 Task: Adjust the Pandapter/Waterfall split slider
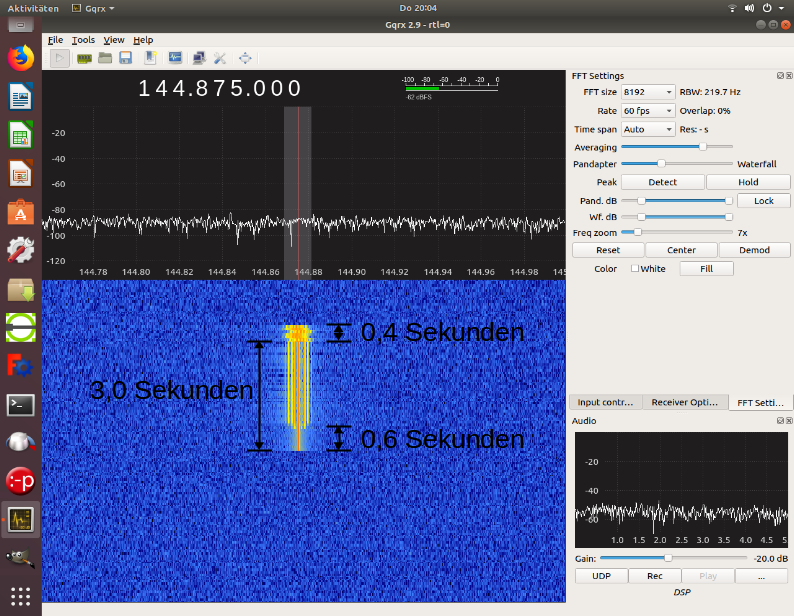[x=677, y=164]
